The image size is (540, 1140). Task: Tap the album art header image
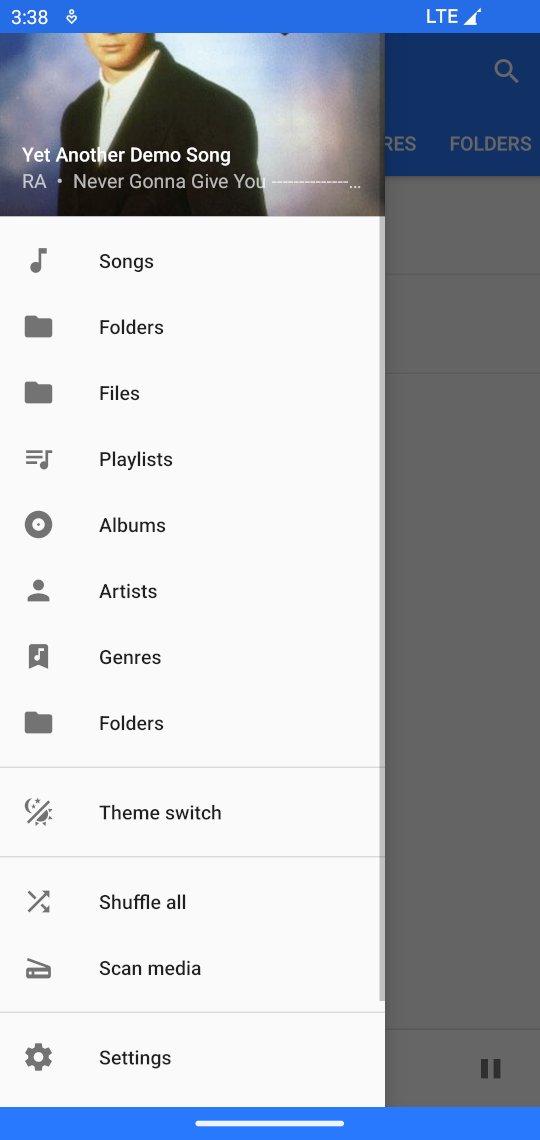click(192, 124)
